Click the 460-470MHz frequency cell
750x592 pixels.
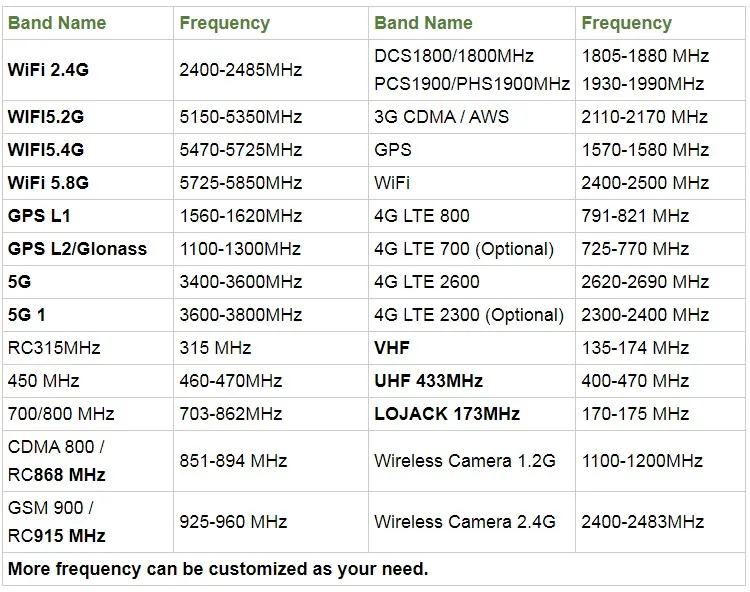tap(231, 381)
